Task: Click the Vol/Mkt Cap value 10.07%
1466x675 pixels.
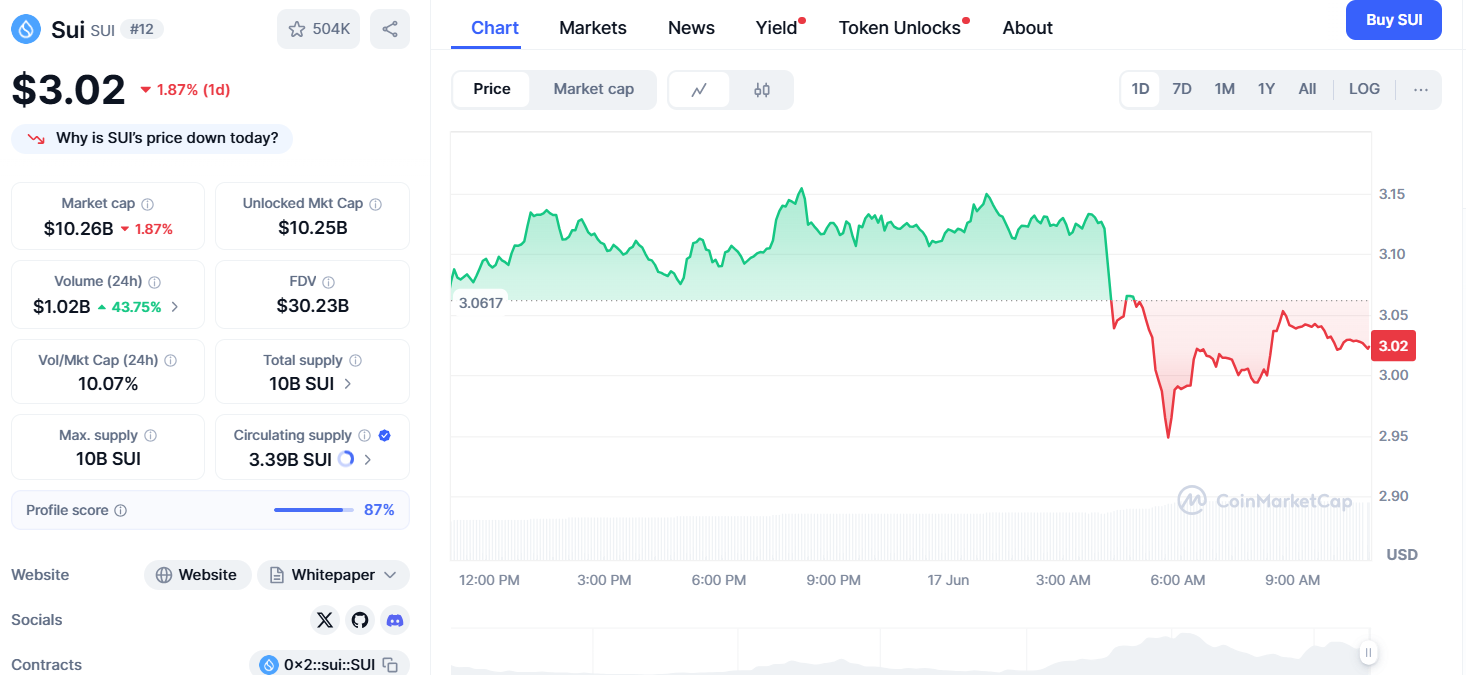Action: point(108,384)
